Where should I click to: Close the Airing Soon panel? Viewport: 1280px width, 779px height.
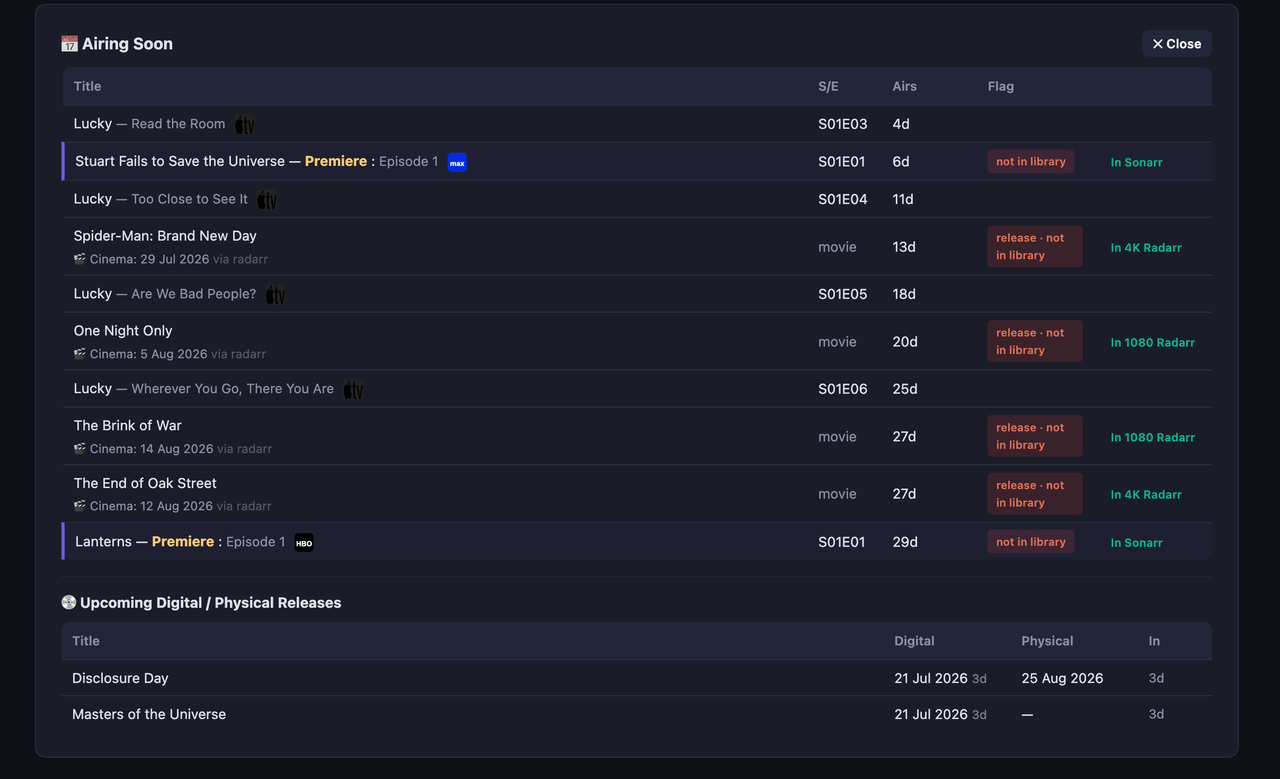1177,44
